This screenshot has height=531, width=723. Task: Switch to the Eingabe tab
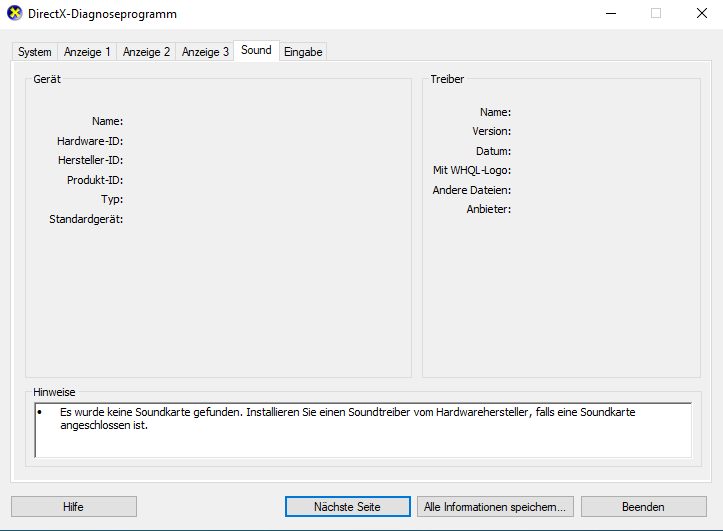pos(303,52)
